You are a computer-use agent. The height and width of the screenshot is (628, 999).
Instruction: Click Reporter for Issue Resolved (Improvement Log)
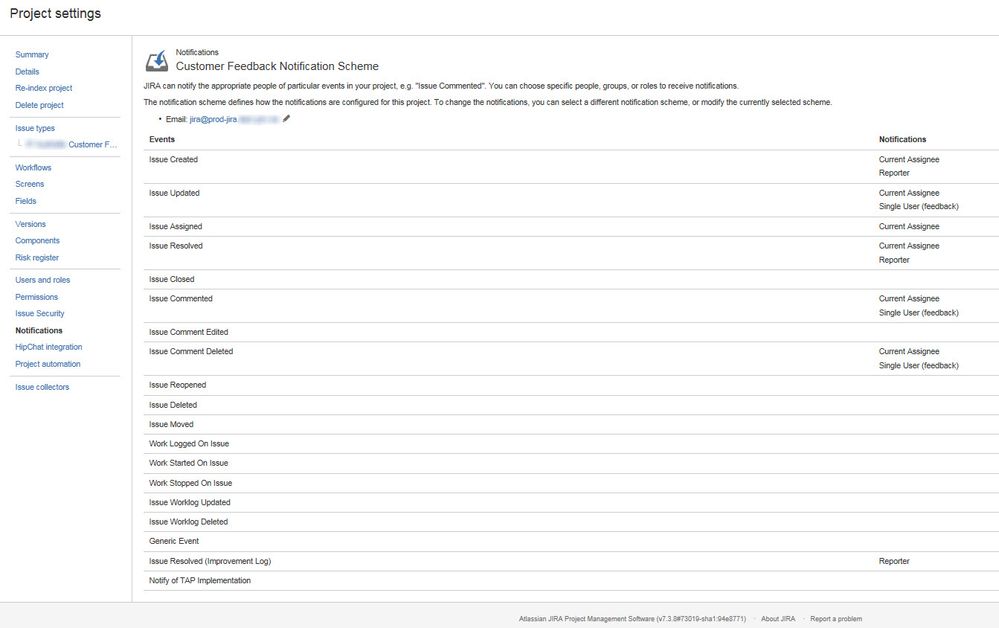894,561
